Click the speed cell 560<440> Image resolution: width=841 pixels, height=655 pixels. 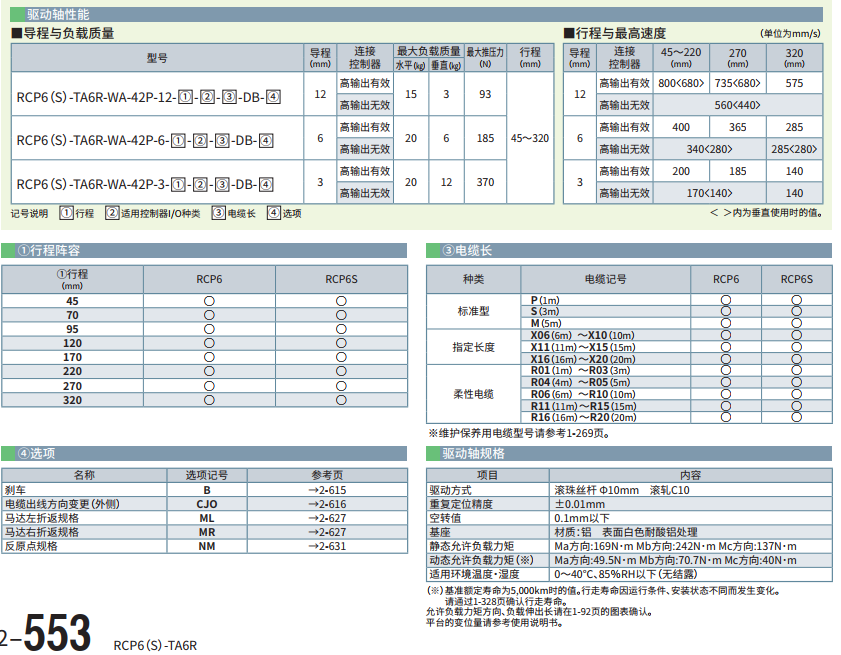737,105
